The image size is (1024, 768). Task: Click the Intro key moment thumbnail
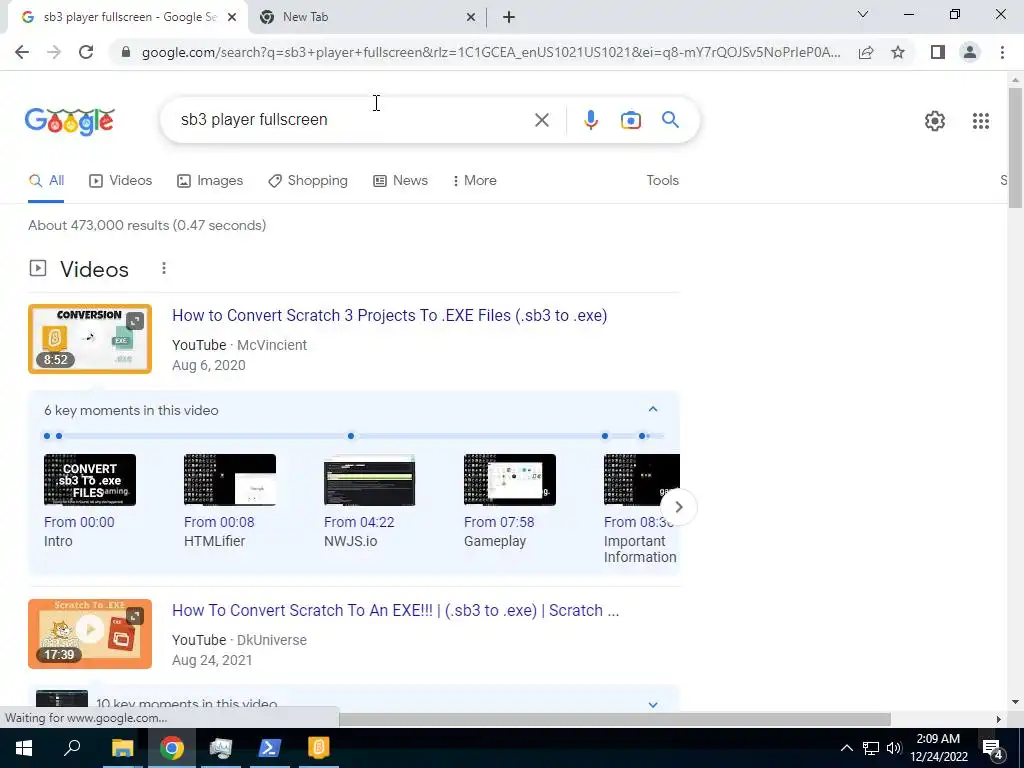pos(90,480)
